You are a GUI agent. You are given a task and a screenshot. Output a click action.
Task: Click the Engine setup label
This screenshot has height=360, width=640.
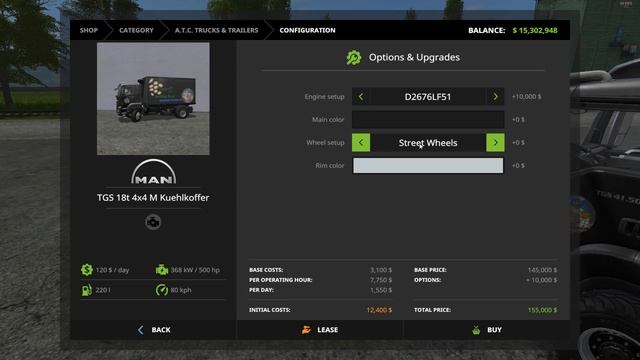[324, 97]
